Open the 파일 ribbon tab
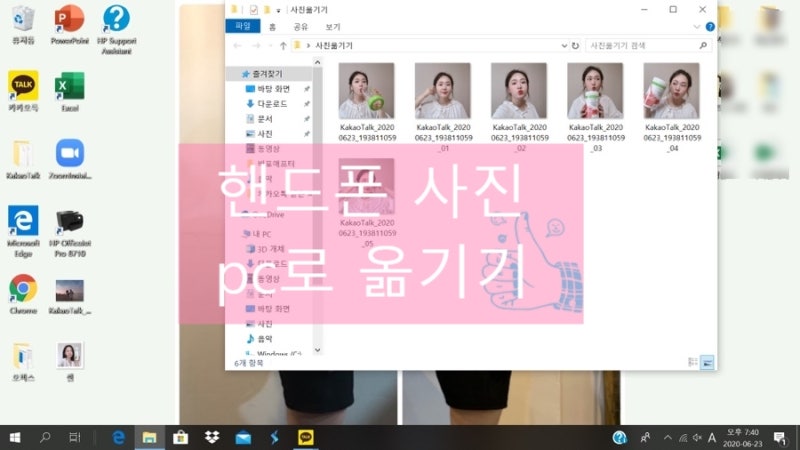This screenshot has width=800, height=450. pos(243,26)
